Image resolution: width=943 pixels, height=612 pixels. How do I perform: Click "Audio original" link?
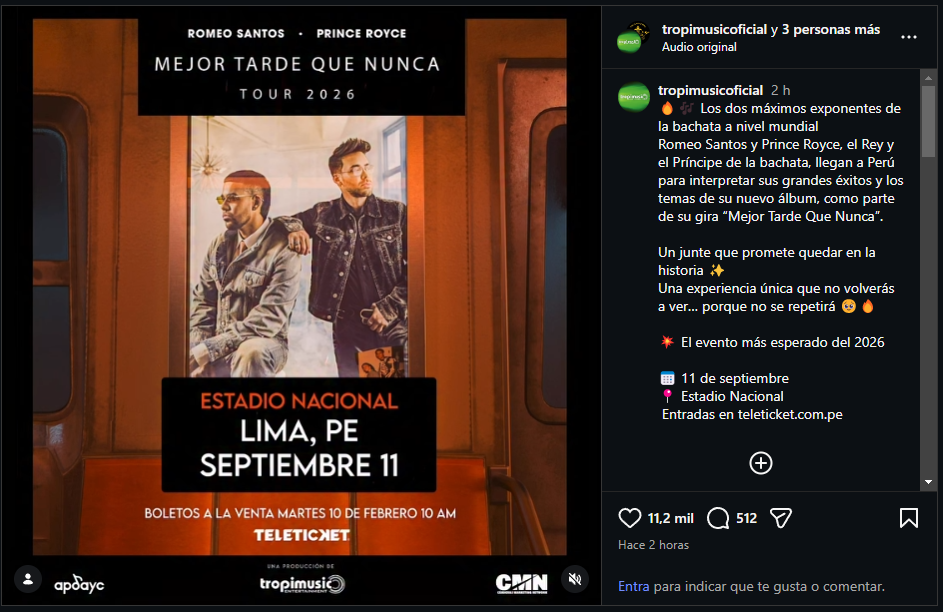click(x=699, y=47)
